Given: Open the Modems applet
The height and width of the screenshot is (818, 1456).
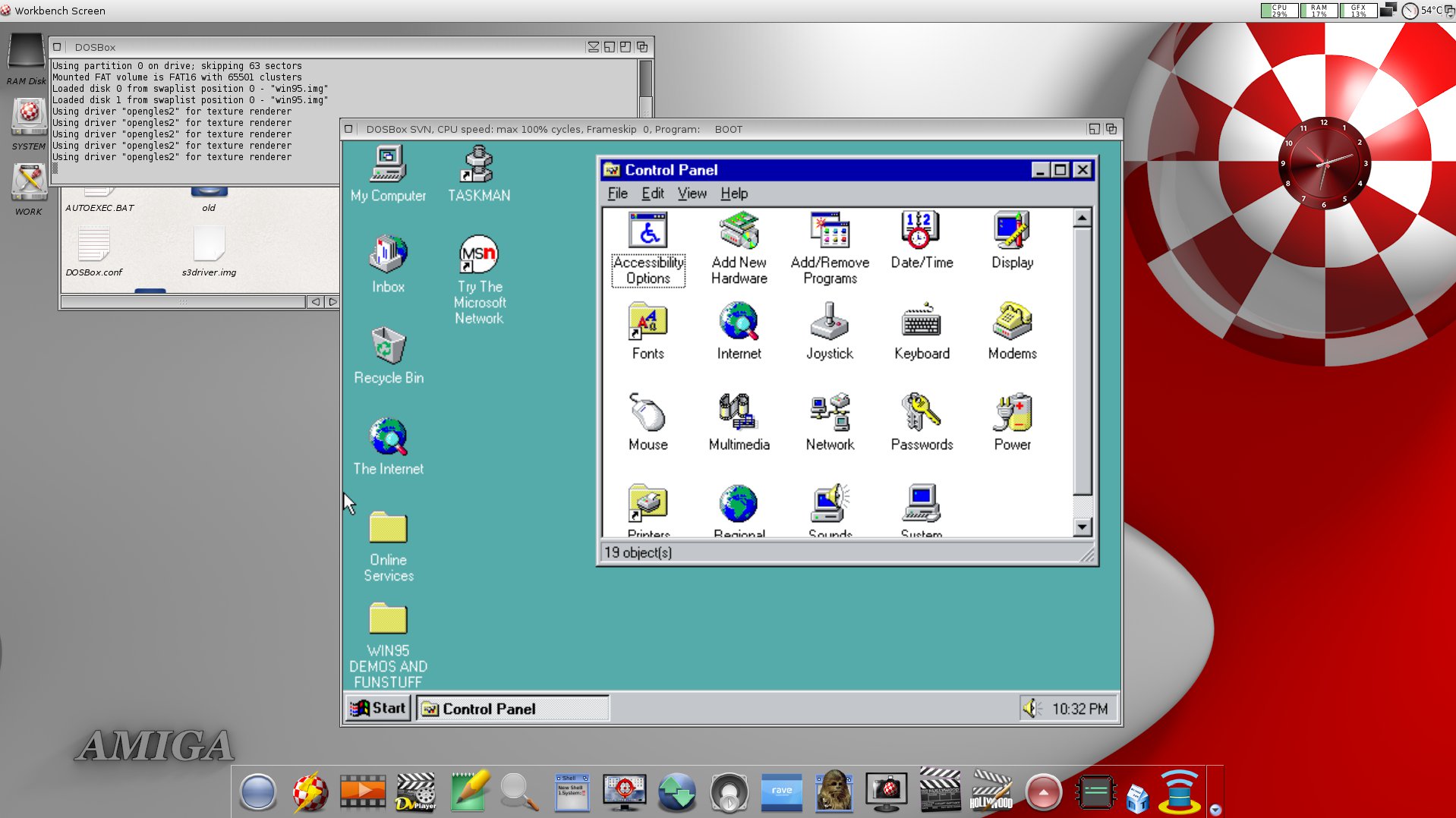Looking at the screenshot, I should [1012, 332].
